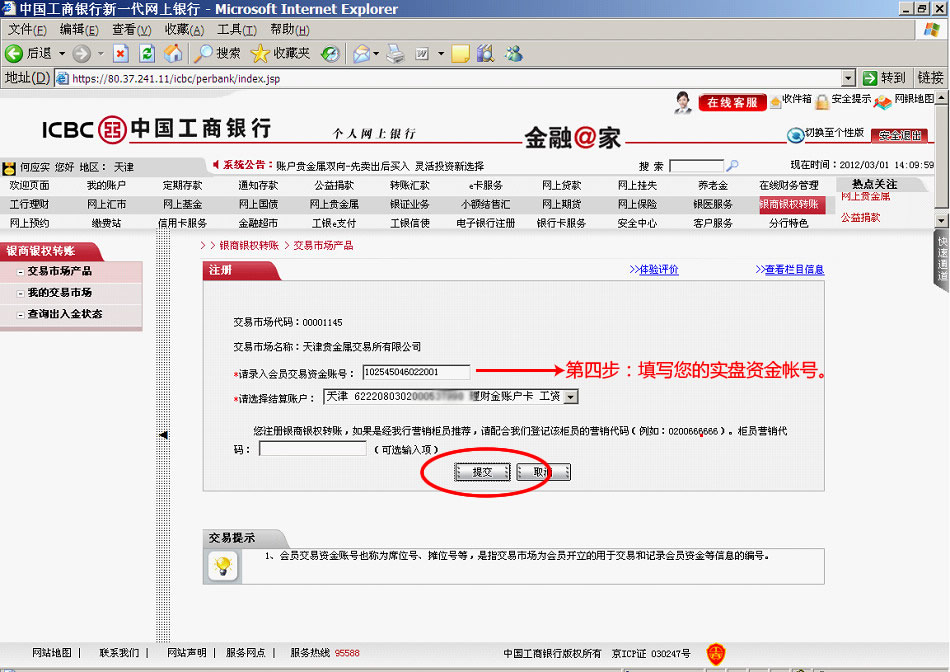Open the address bar dropdown arrow

coord(848,78)
